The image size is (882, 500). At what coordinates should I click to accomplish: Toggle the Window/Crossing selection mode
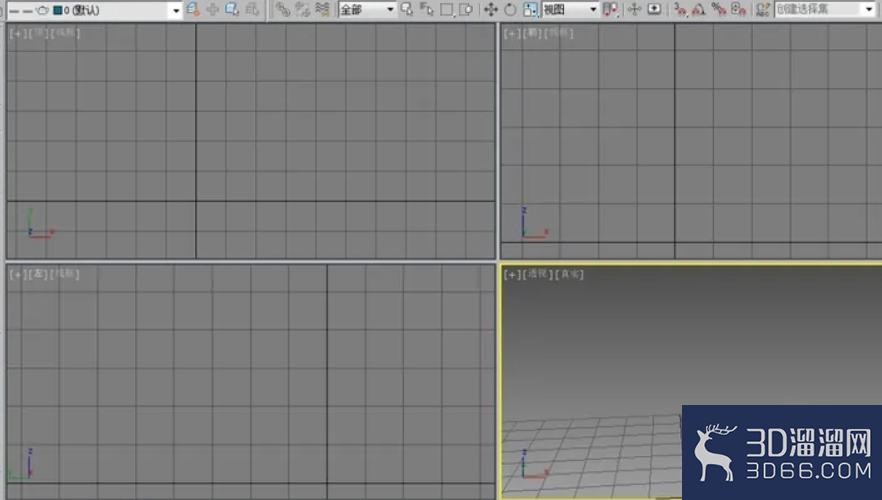[466, 10]
